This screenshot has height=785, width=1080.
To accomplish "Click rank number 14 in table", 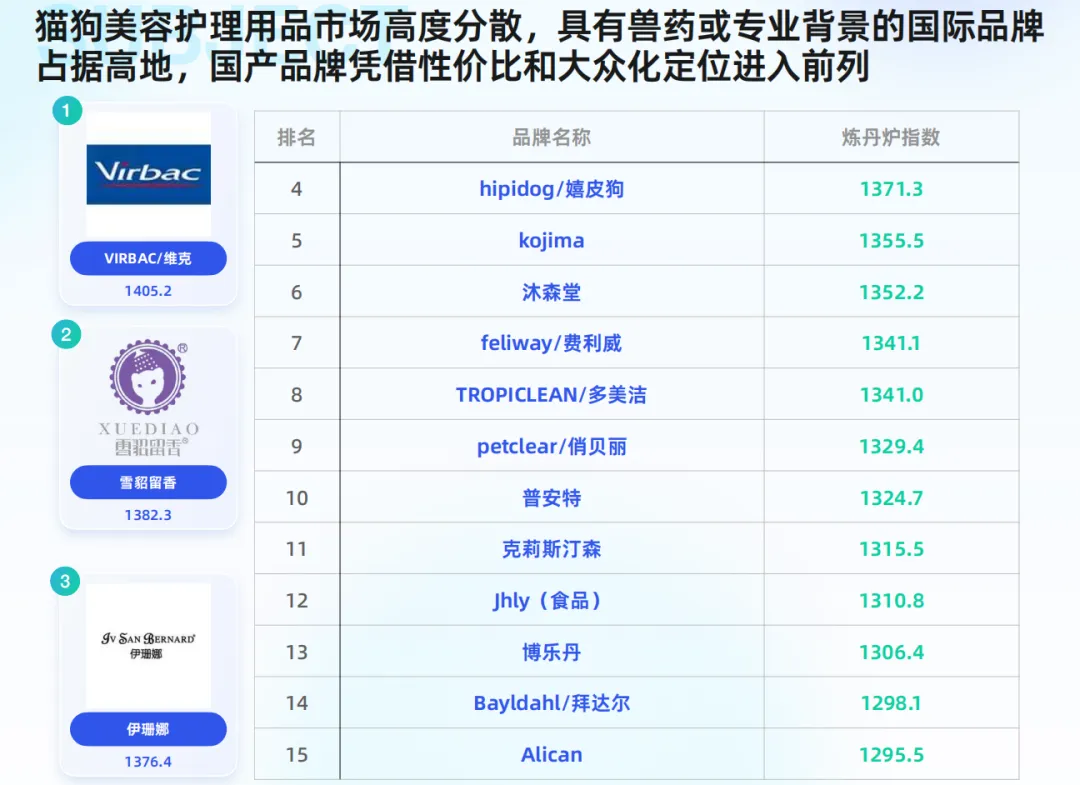I will click(296, 703).
